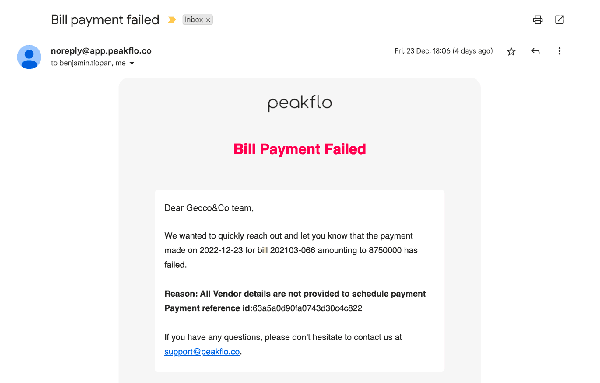Click the Payment reference id line

point(263,308)
